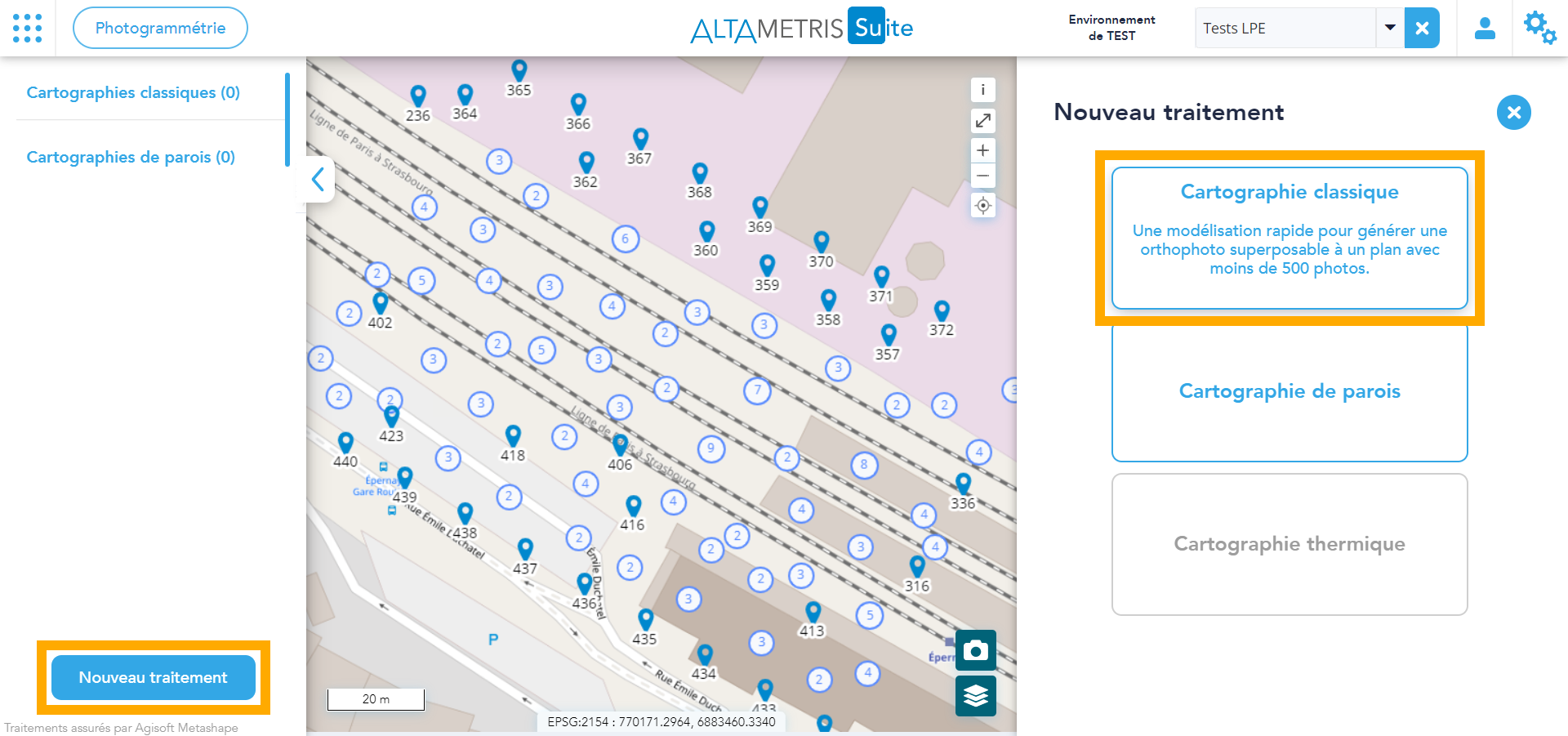Viewport: 1568px width, 736px height.
Task: Open the apps grid menu
Action: [28, 28]
